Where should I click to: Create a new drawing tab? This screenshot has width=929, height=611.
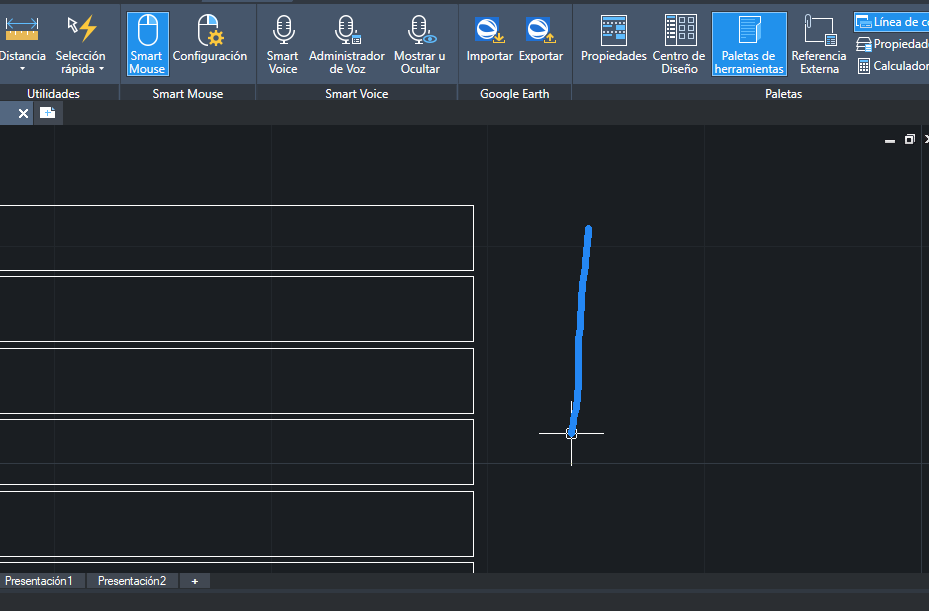[47, 113]
